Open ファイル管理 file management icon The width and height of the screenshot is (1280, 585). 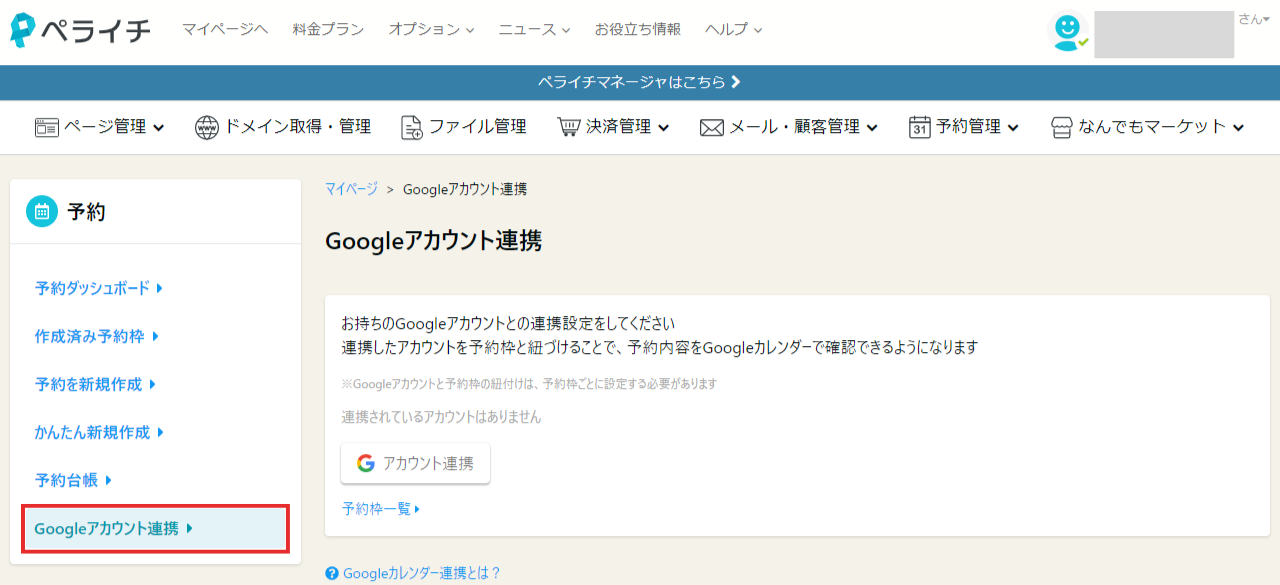(x=410, y=127)
